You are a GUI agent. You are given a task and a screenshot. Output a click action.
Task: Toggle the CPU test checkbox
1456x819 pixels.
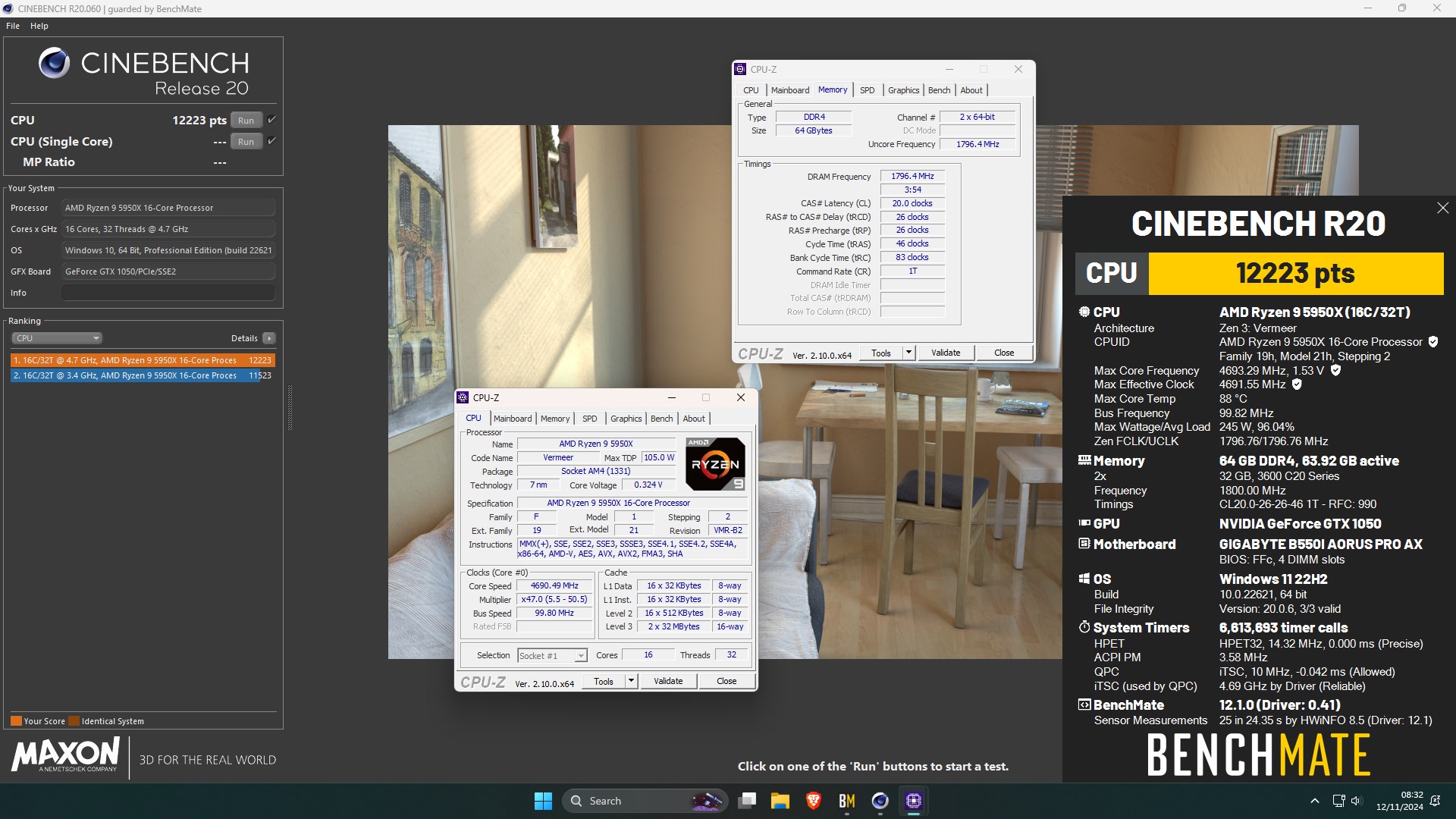[x=271, y=120]
